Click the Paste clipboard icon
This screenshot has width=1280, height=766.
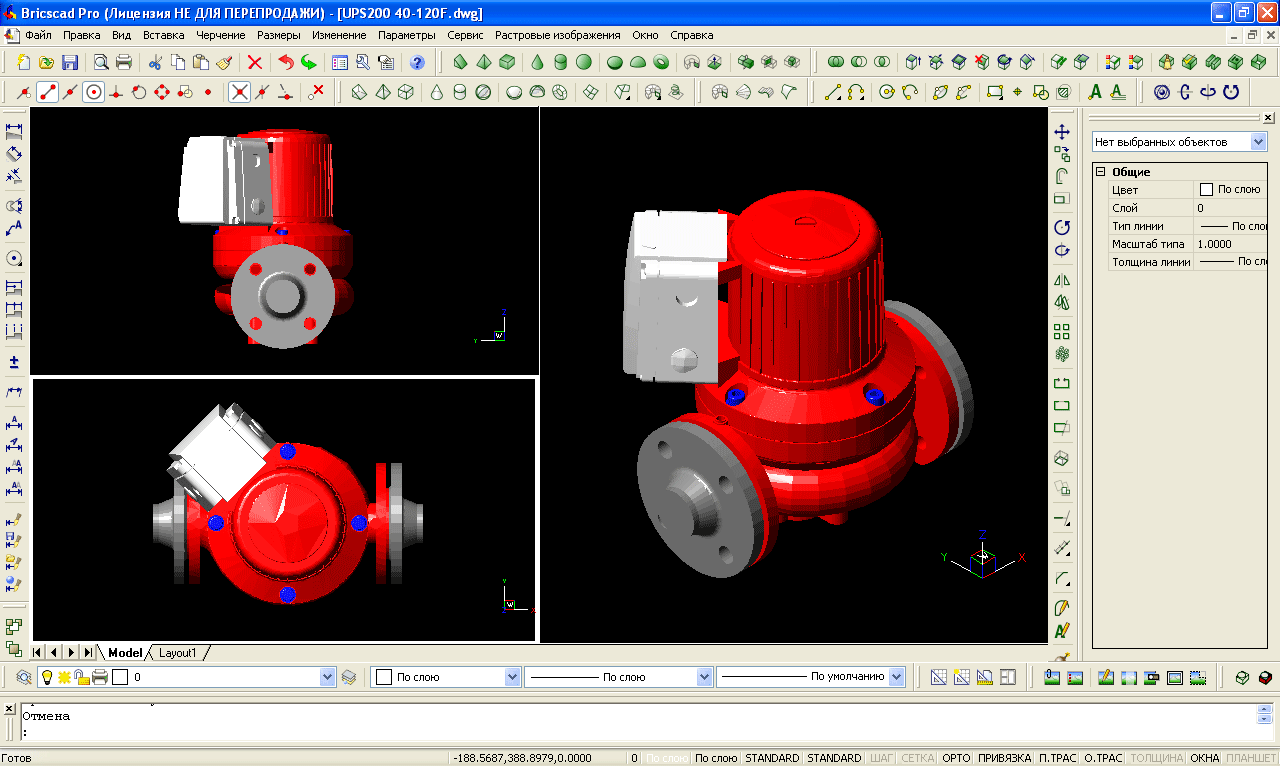[201, 62]
